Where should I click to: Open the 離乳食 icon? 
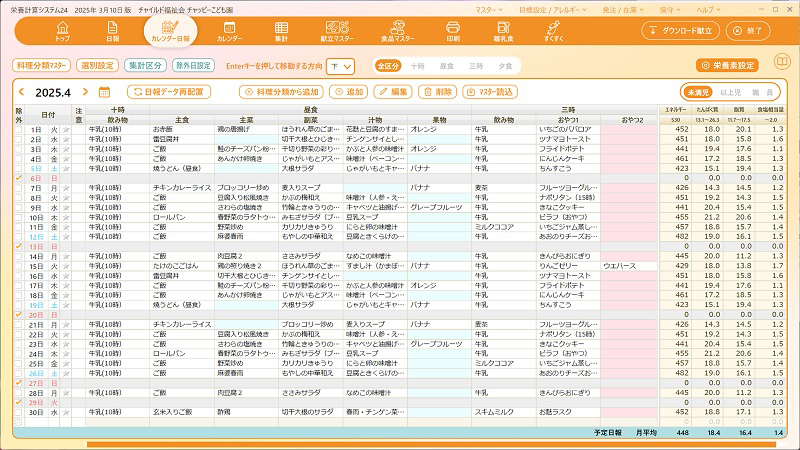(x=503, y=31)
